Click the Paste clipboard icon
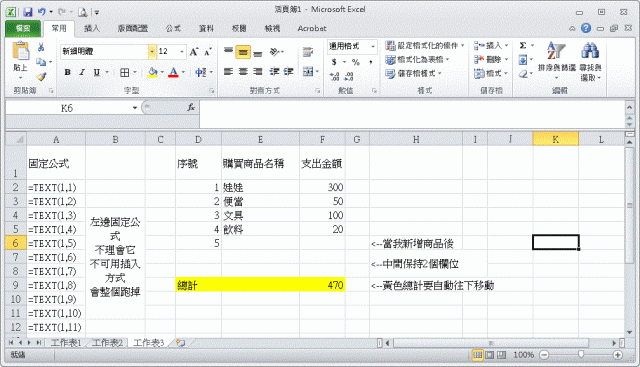The height and width of the screenshot is (367, 640). pyautogui.click(x=20, y=51)
